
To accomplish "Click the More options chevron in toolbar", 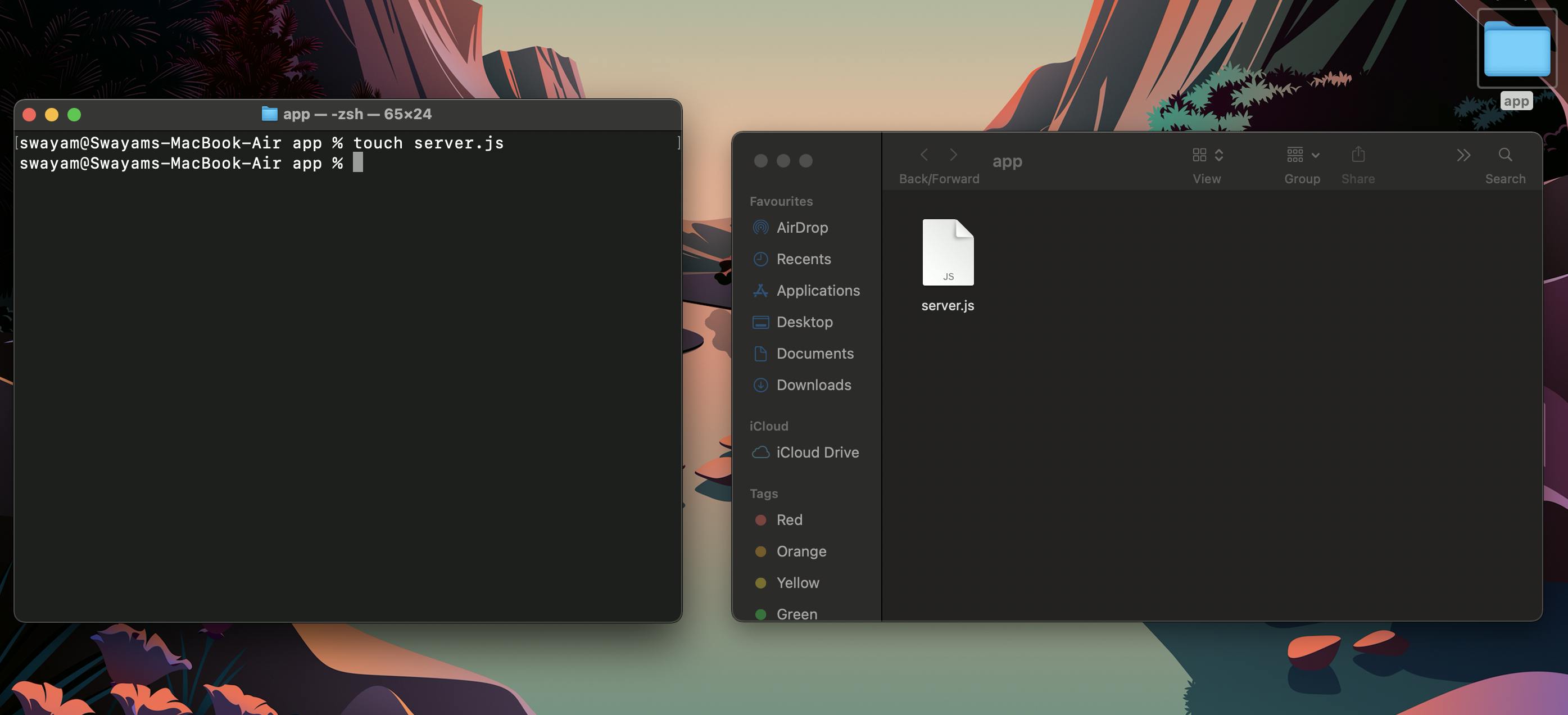I will pos(1463,156).
